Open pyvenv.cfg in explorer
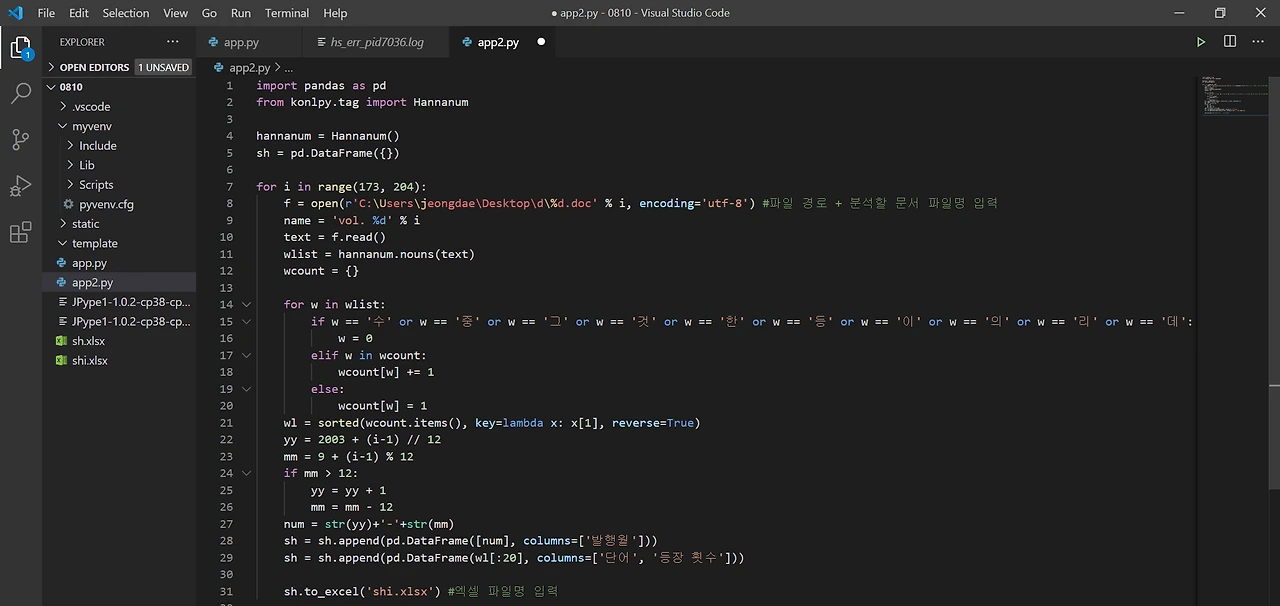This screenshot has height=606, width=1280. coord(119,204)
